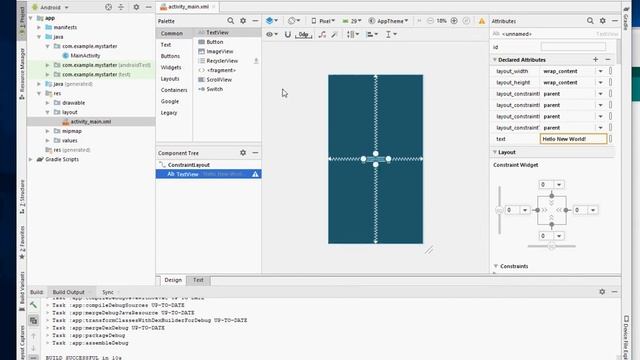Click the vertical bias slider
Screen dimensions: 640x360
499,210
